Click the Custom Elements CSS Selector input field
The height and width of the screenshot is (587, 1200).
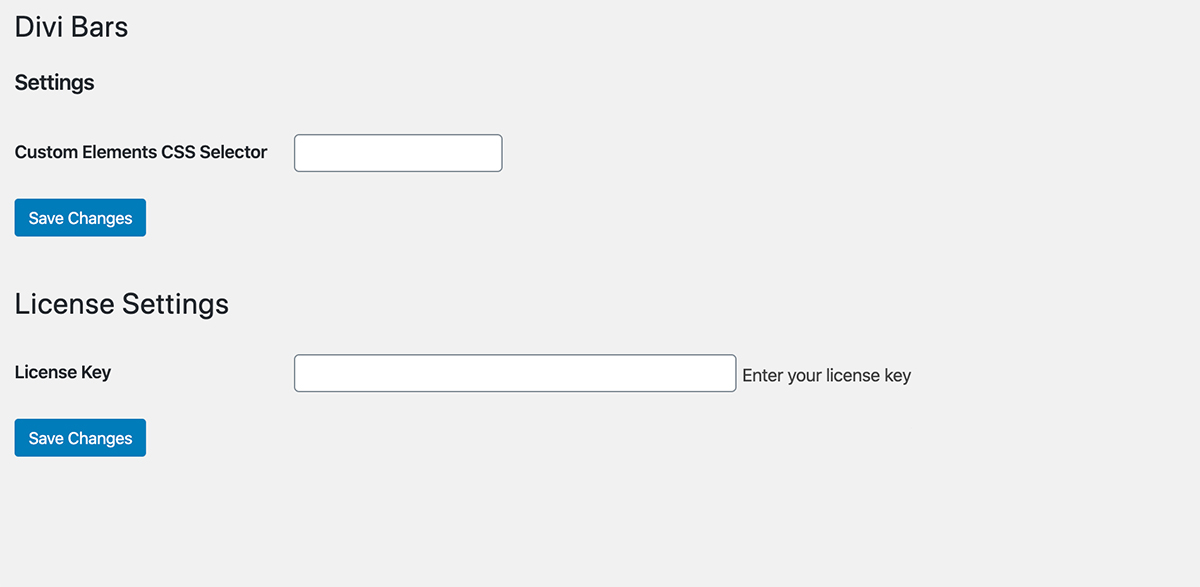[398, 153]
